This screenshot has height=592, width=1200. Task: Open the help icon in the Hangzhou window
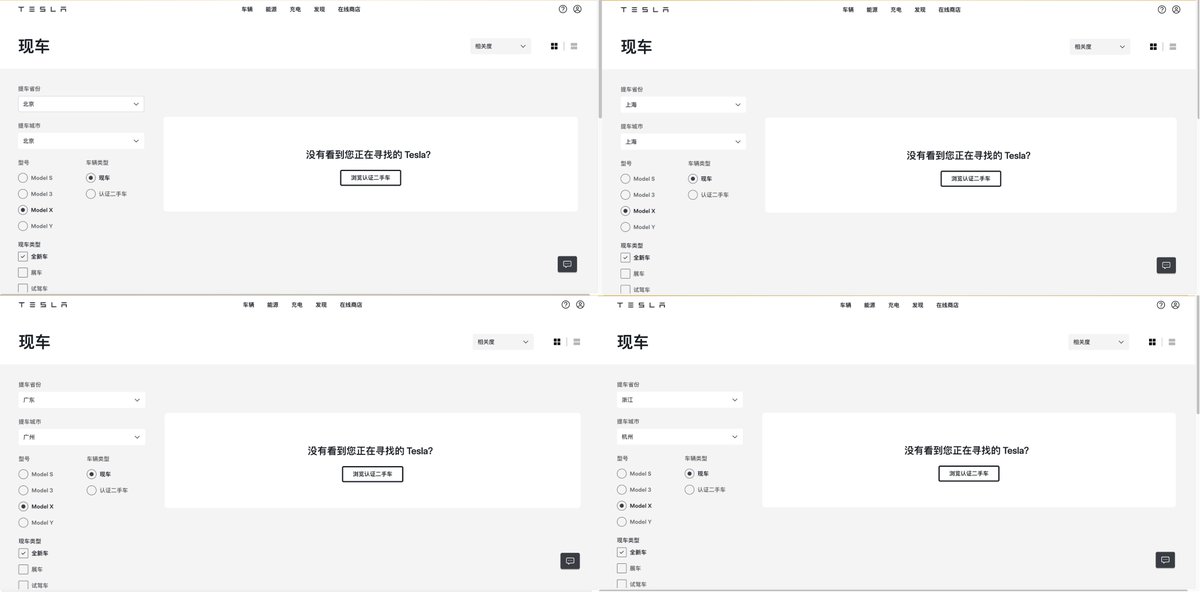coord(1161,304)
